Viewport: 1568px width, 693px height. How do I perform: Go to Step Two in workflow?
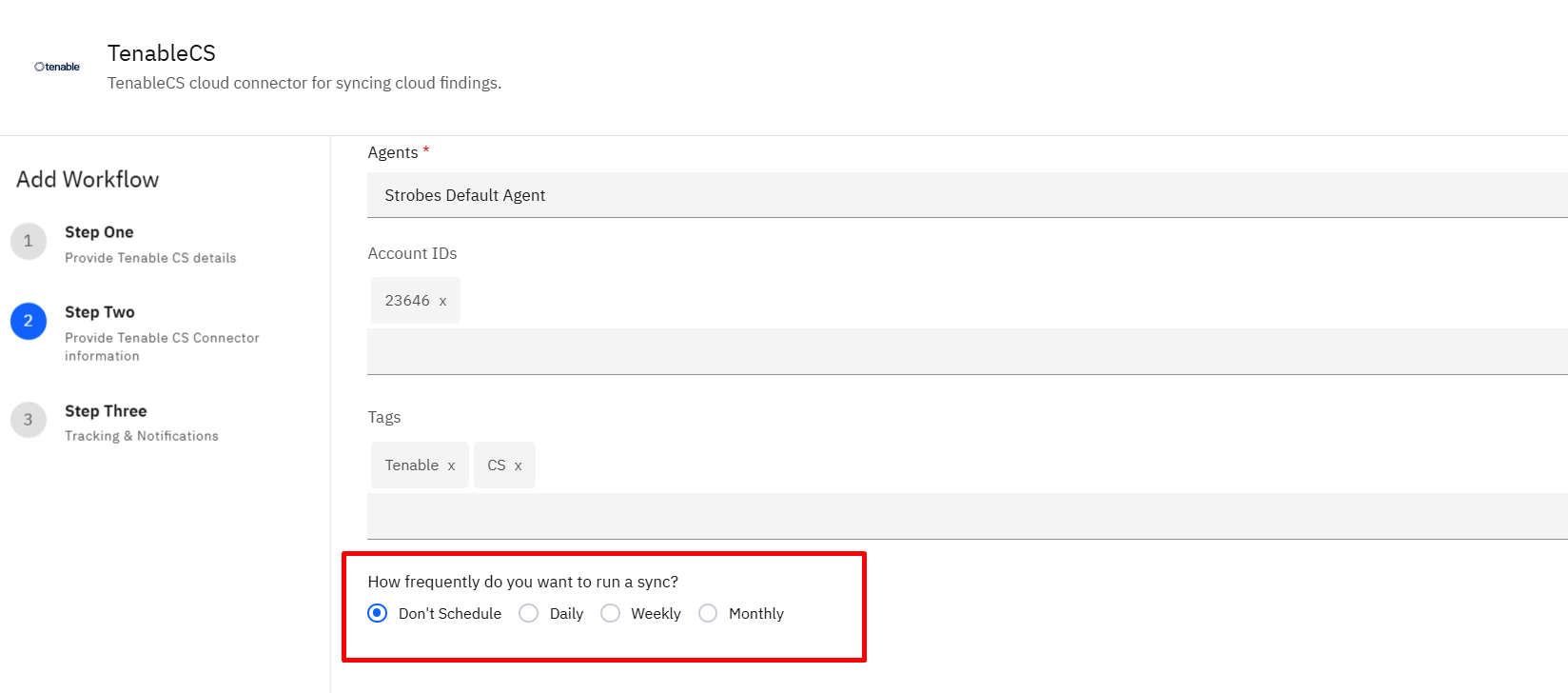point(100,312)
